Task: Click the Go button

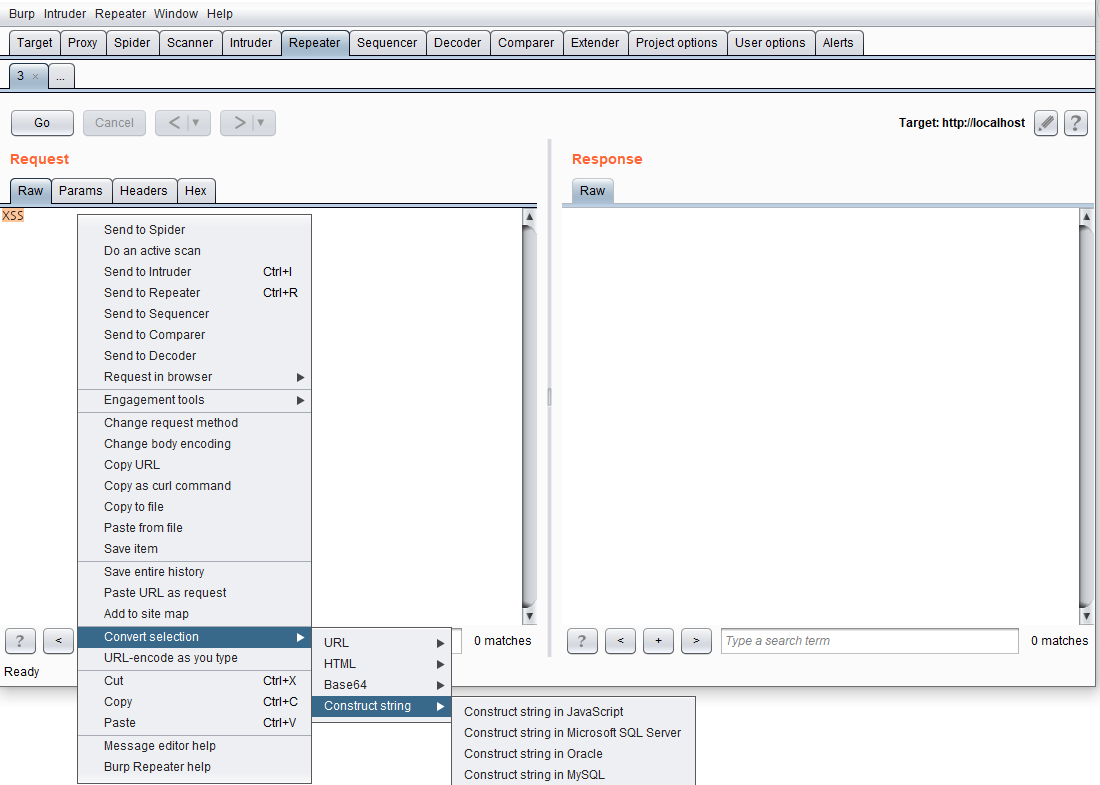Action: pyautogui.click(x=42, y=123)
